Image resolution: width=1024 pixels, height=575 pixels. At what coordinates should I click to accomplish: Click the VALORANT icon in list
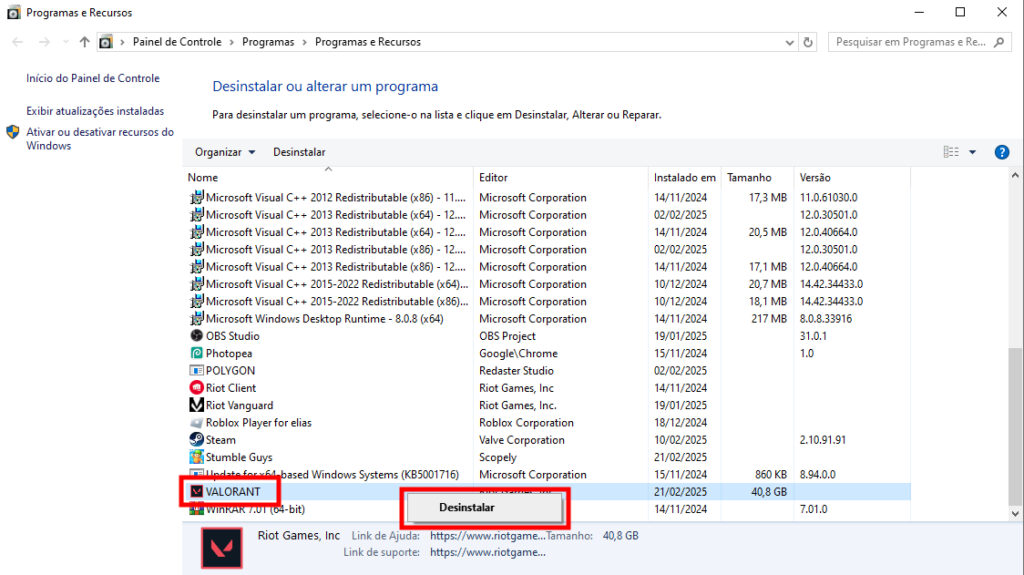(197, 492)
